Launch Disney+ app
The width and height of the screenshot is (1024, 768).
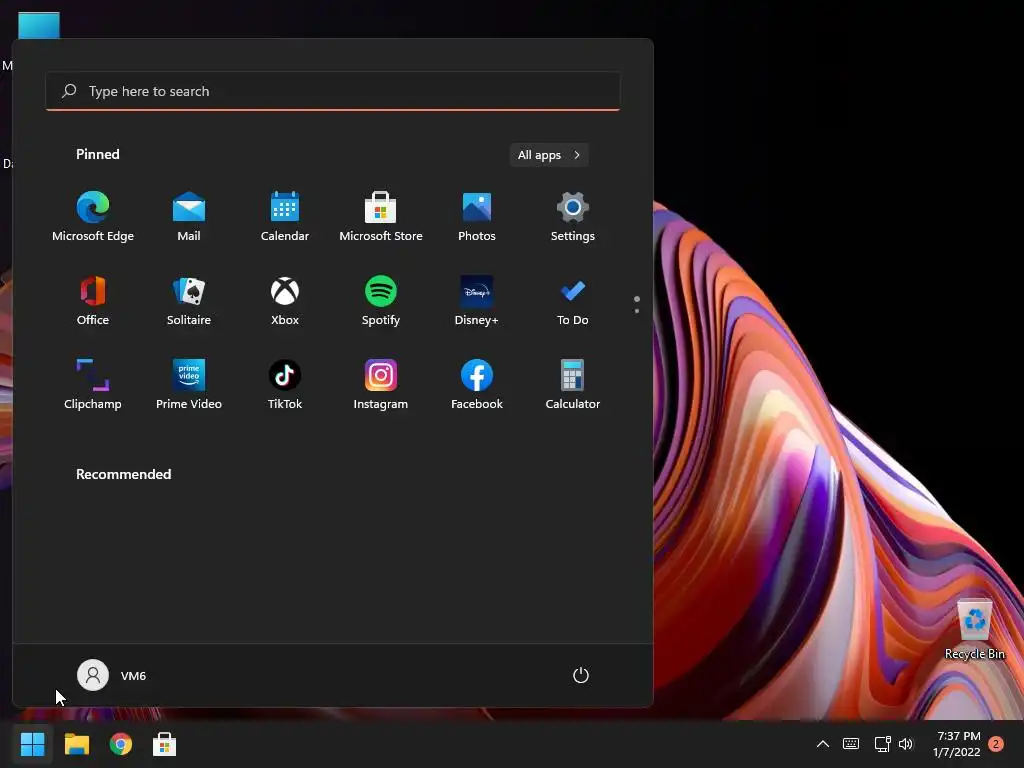tap(477, 300)
